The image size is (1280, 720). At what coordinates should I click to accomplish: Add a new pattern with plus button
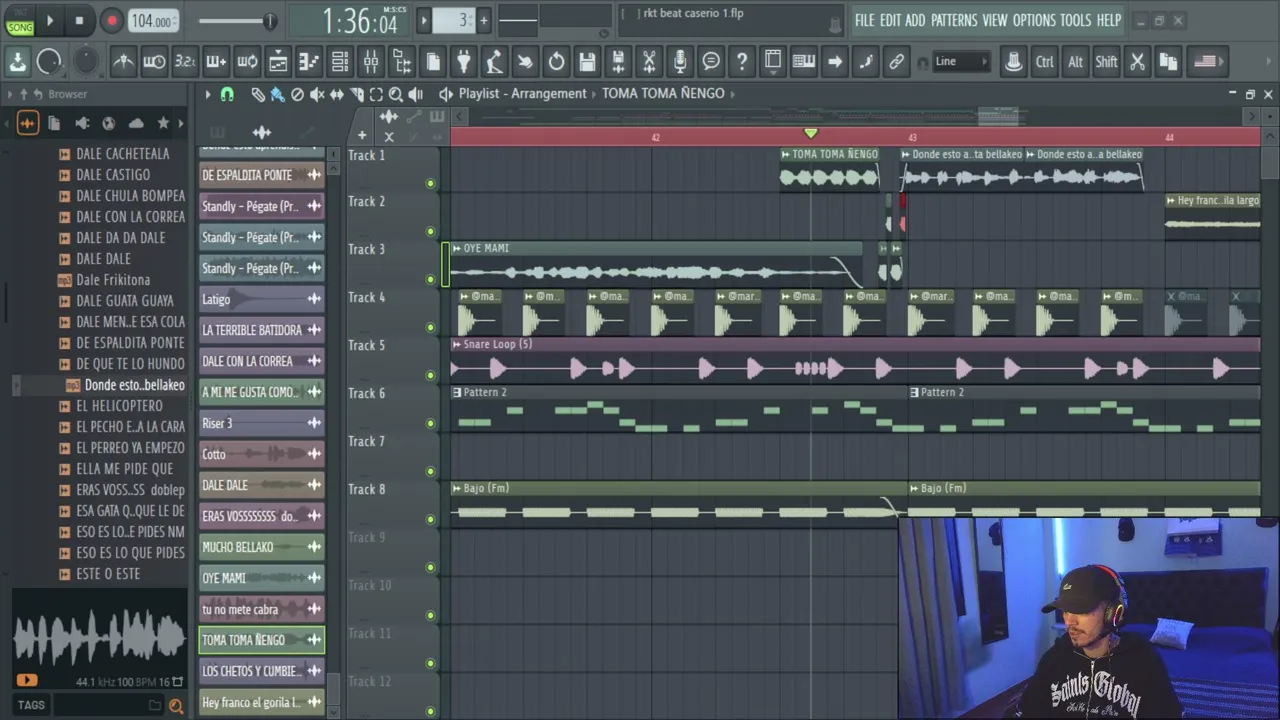[x=484, y=20]
